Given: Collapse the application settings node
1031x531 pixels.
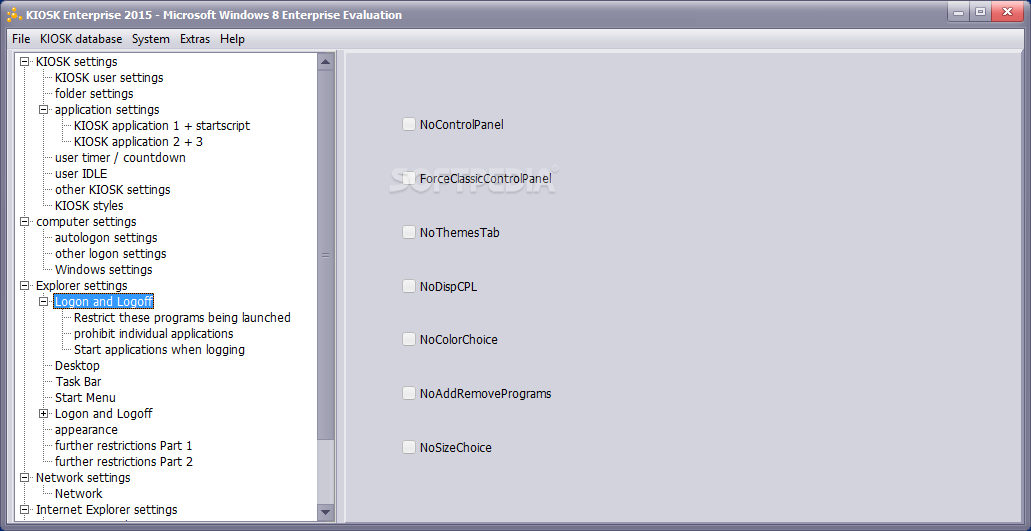Looking at the screenshot, I should 44,110.
